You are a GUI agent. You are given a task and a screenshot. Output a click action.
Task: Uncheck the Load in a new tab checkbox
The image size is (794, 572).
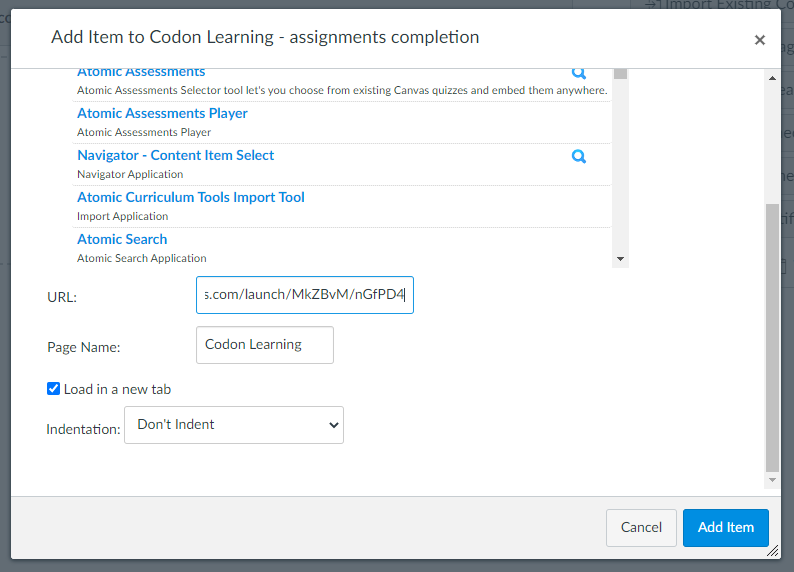[x=53, y=389]
